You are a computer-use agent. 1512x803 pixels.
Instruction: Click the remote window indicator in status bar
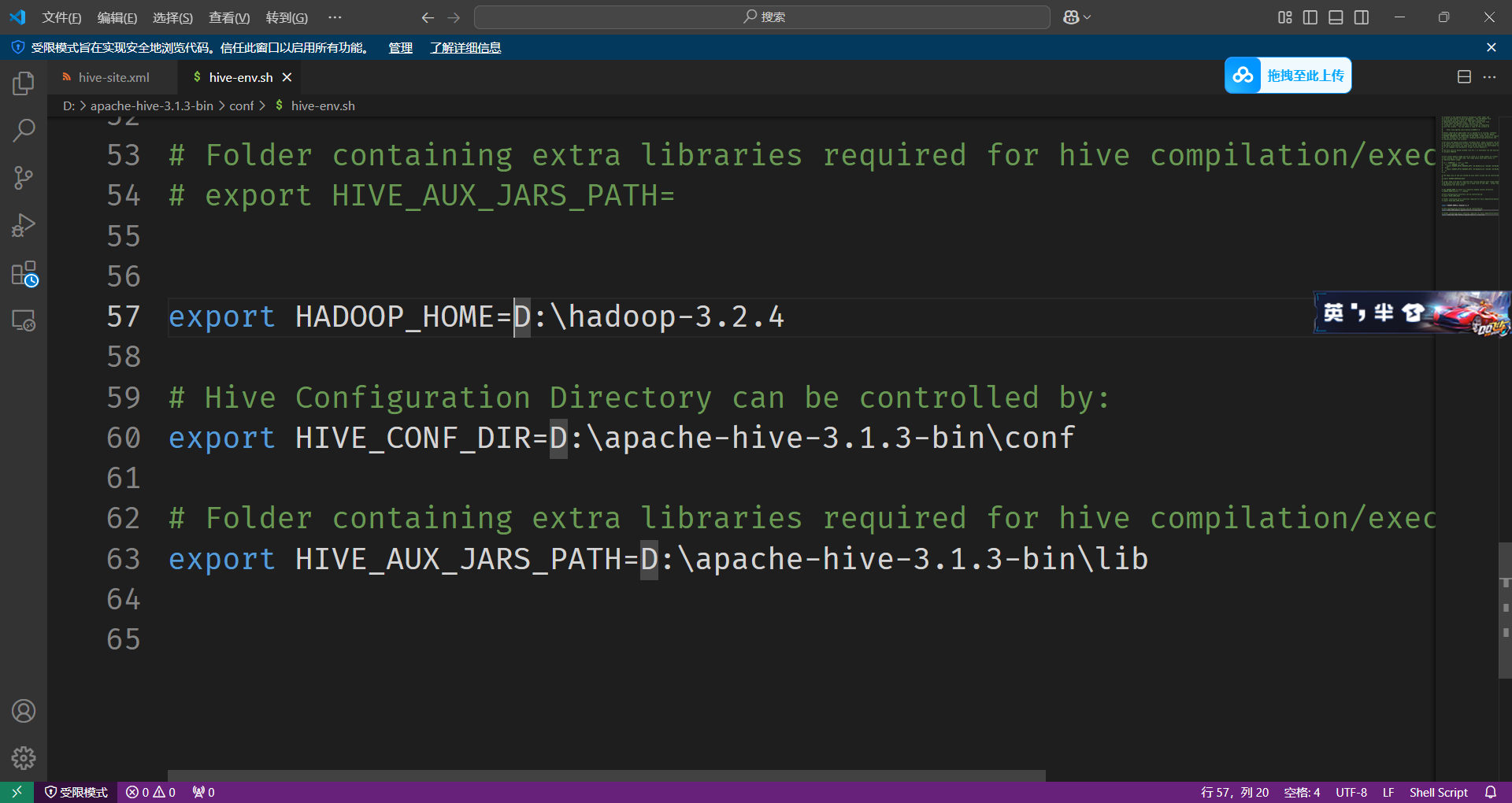16,791
